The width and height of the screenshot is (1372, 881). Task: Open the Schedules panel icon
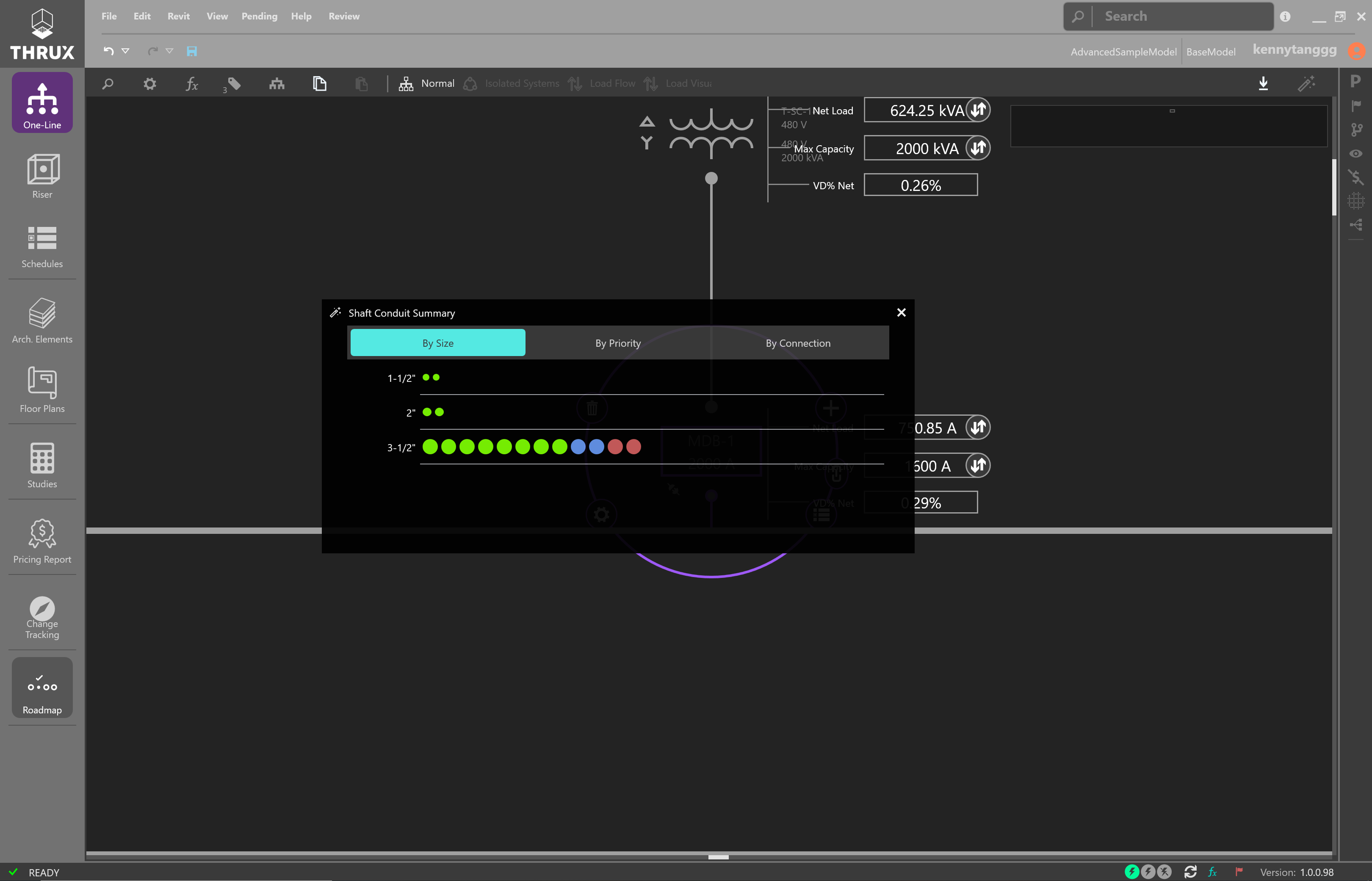[42, 238]
